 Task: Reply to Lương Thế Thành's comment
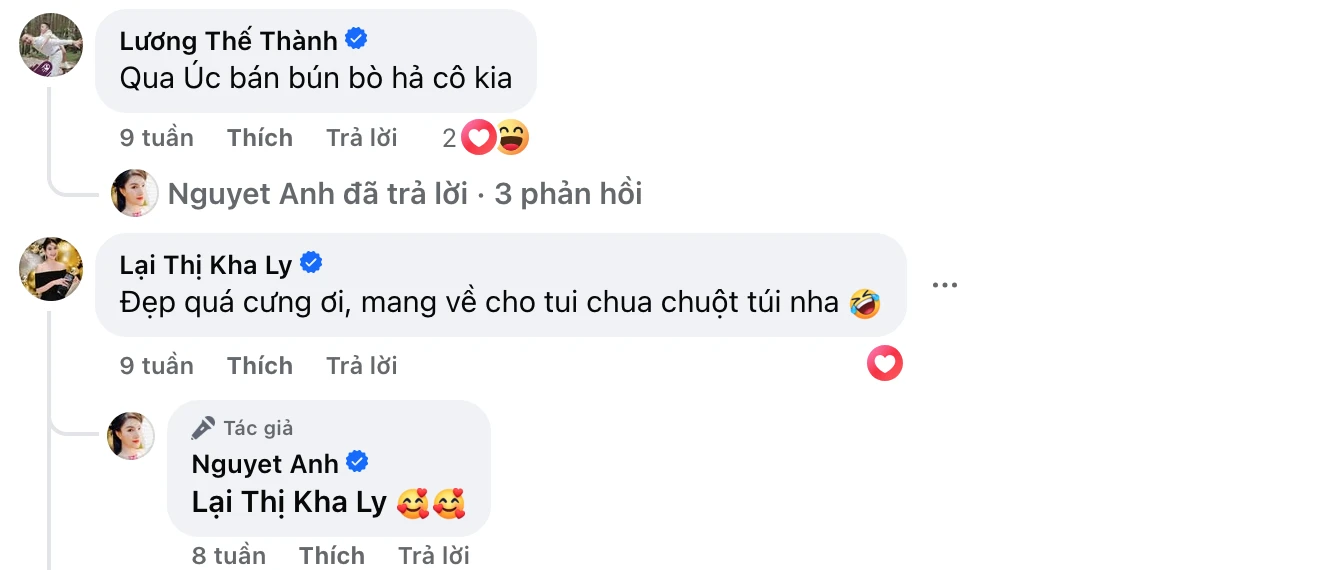click(x=362, y=138)
